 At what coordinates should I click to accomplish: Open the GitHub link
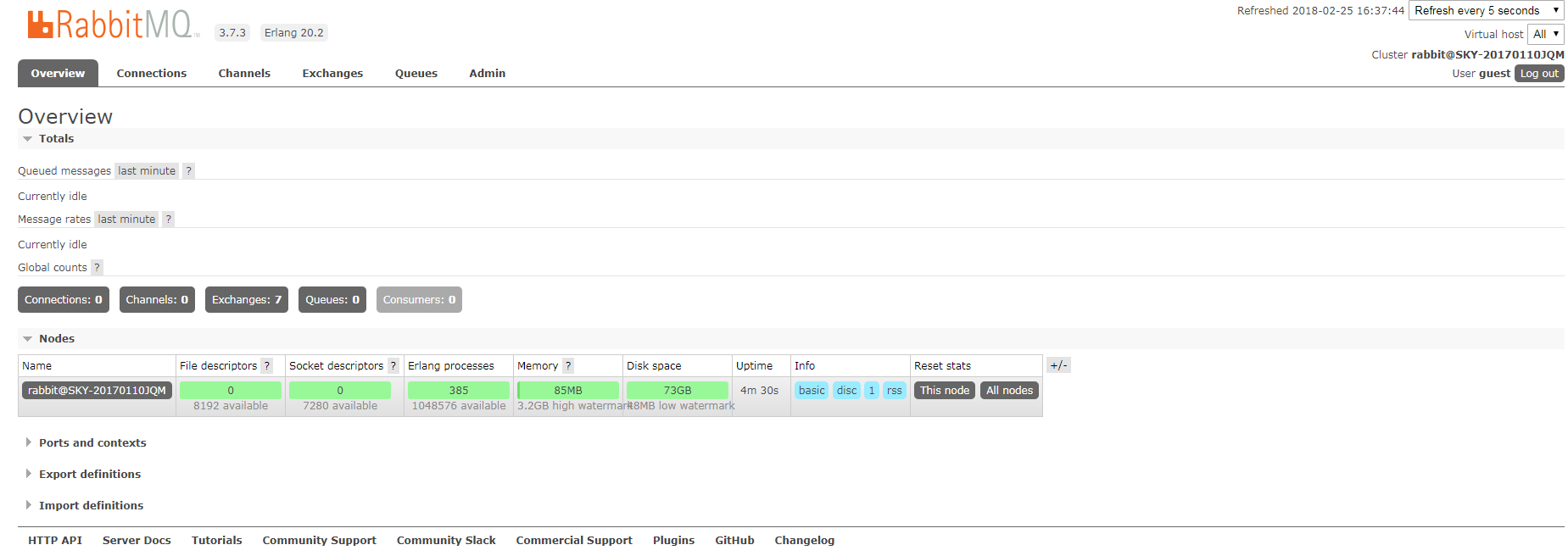click(x=734, y=541)
